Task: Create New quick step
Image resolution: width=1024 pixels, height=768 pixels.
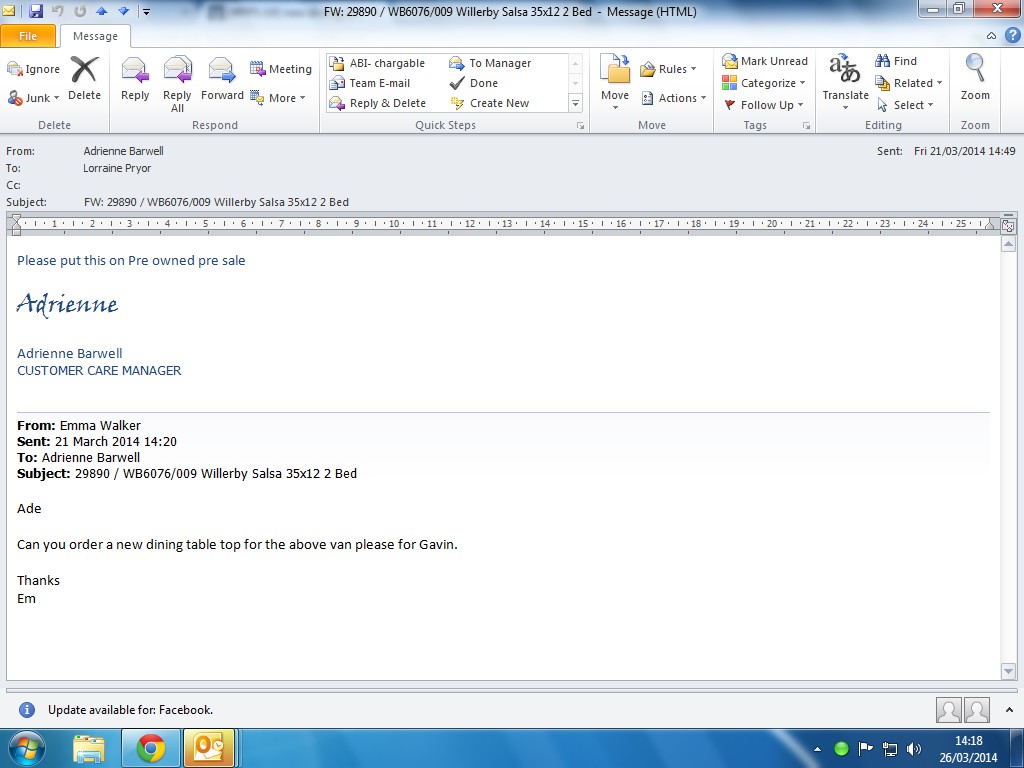Action: (x=489, y=103)
